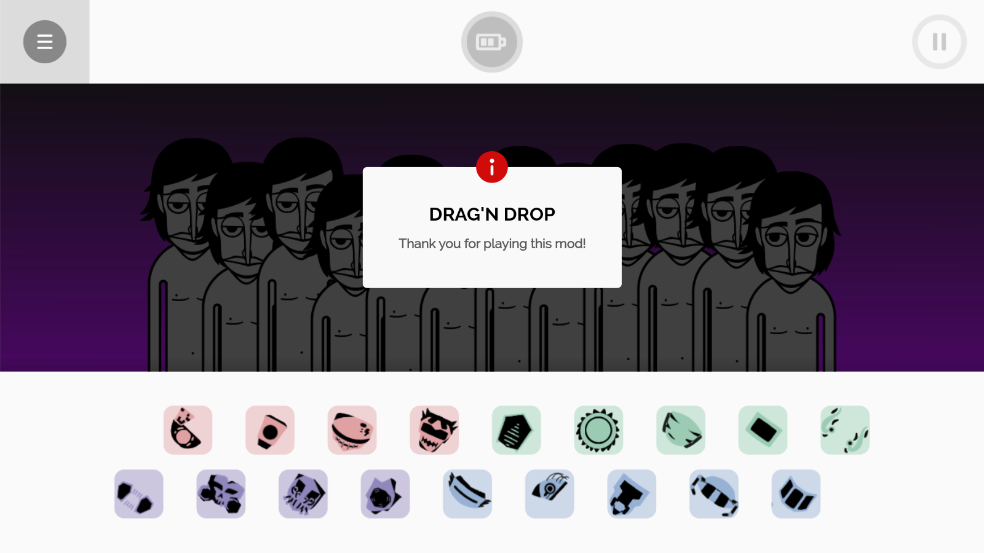Dismiss the Drag'n Drop message

click(x=492, y=227)
